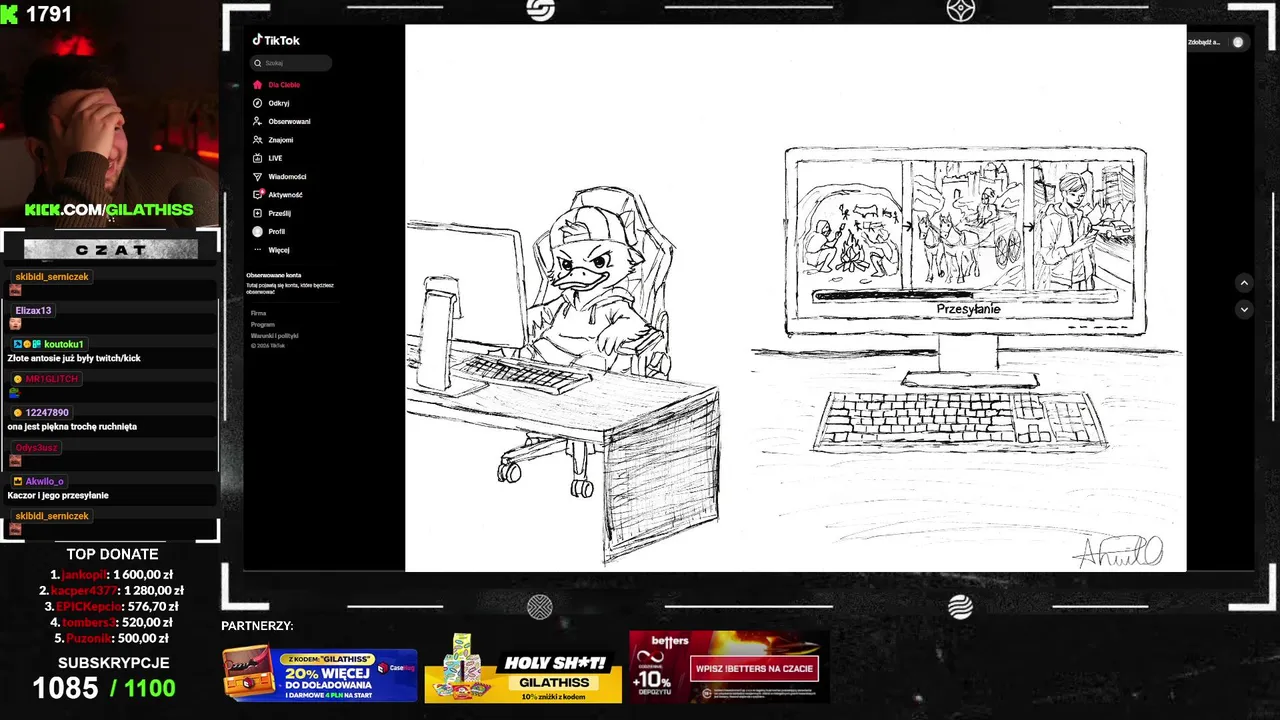Viewport: 1280px width, 720px height.
Task: Click the 1791 viewer count
Action: 49,14
